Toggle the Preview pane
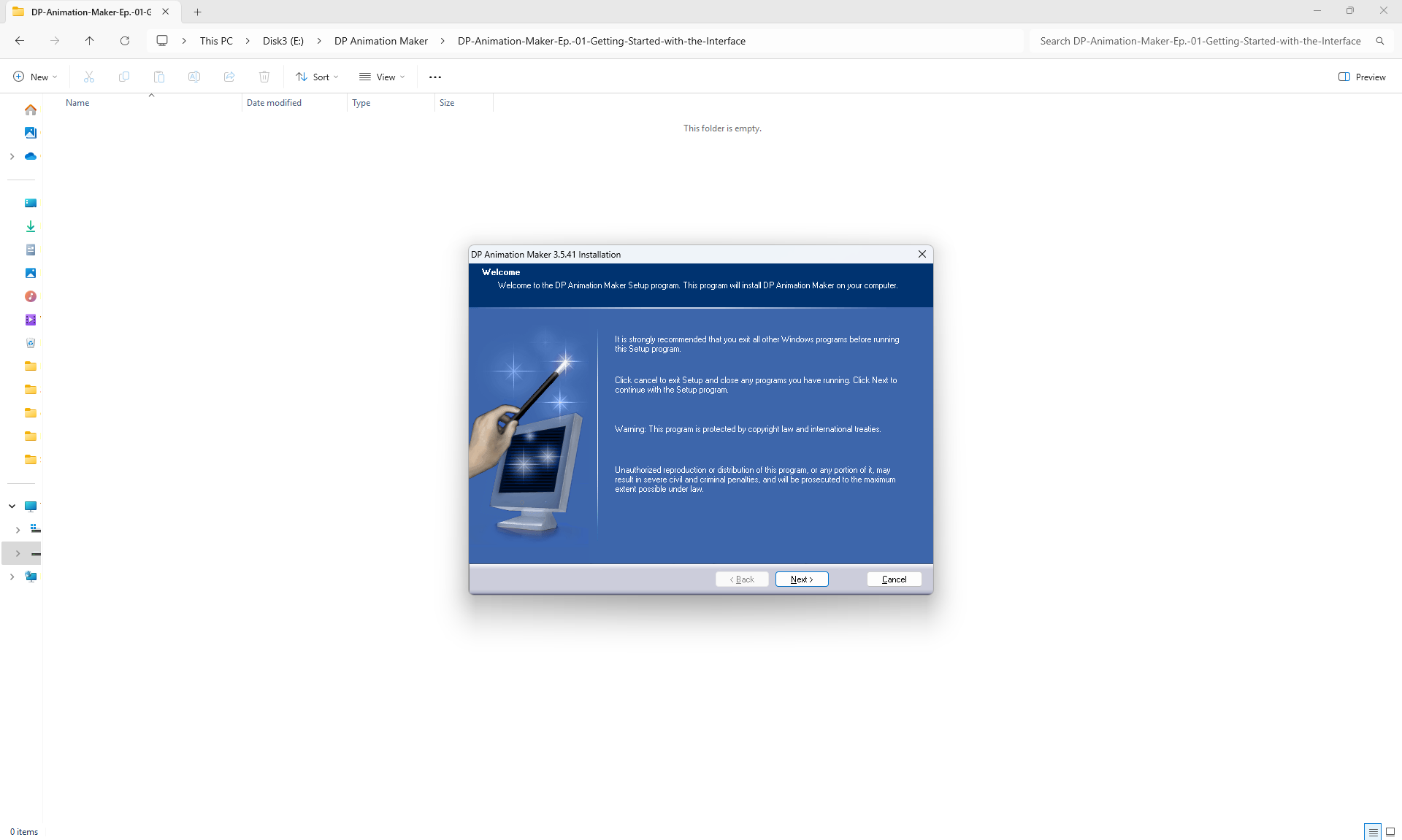The height and width of the screenshot is (840, 1402). tap(1362, 77)
